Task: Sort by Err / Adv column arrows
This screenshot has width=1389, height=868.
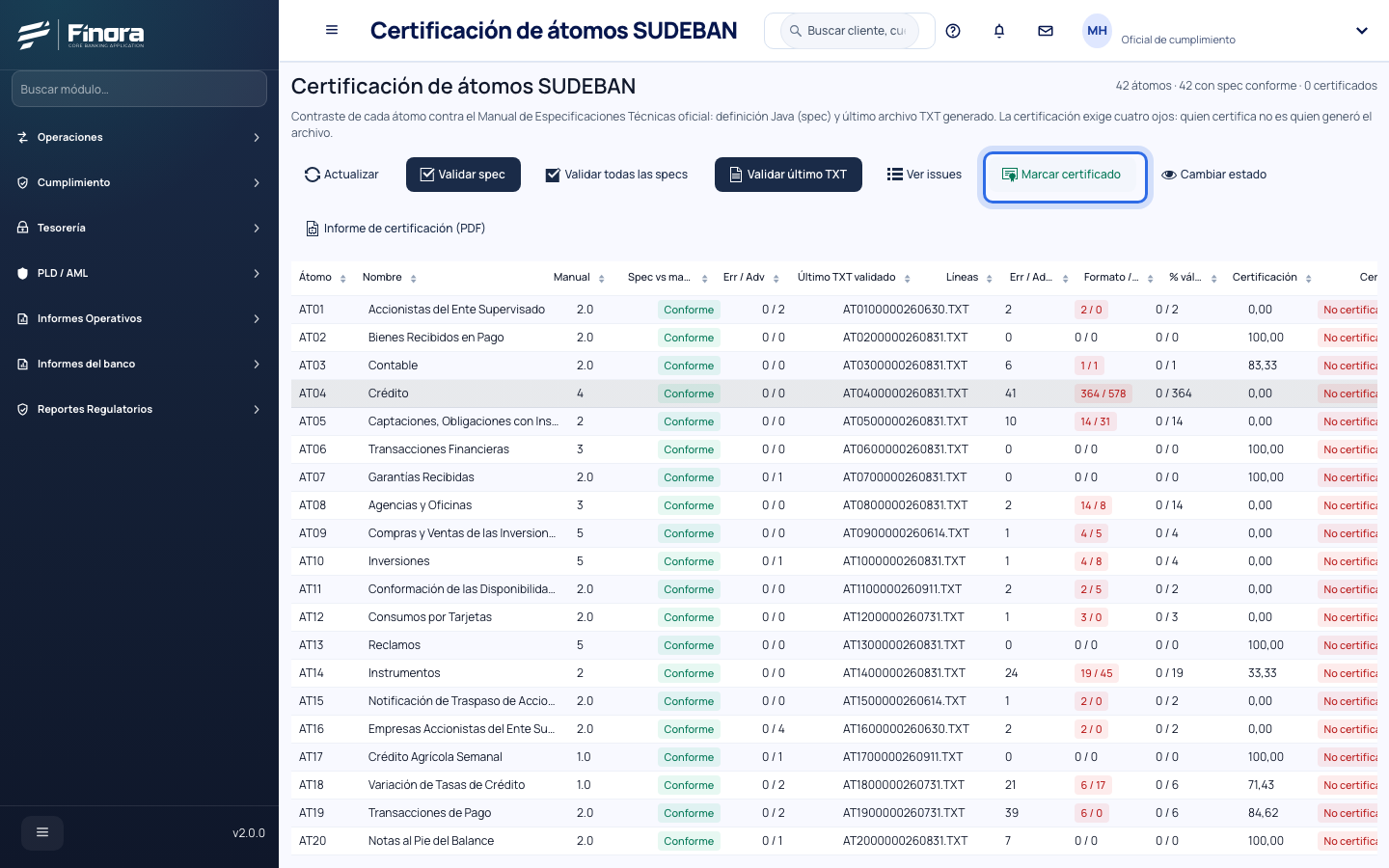Action: click(776, 278)
